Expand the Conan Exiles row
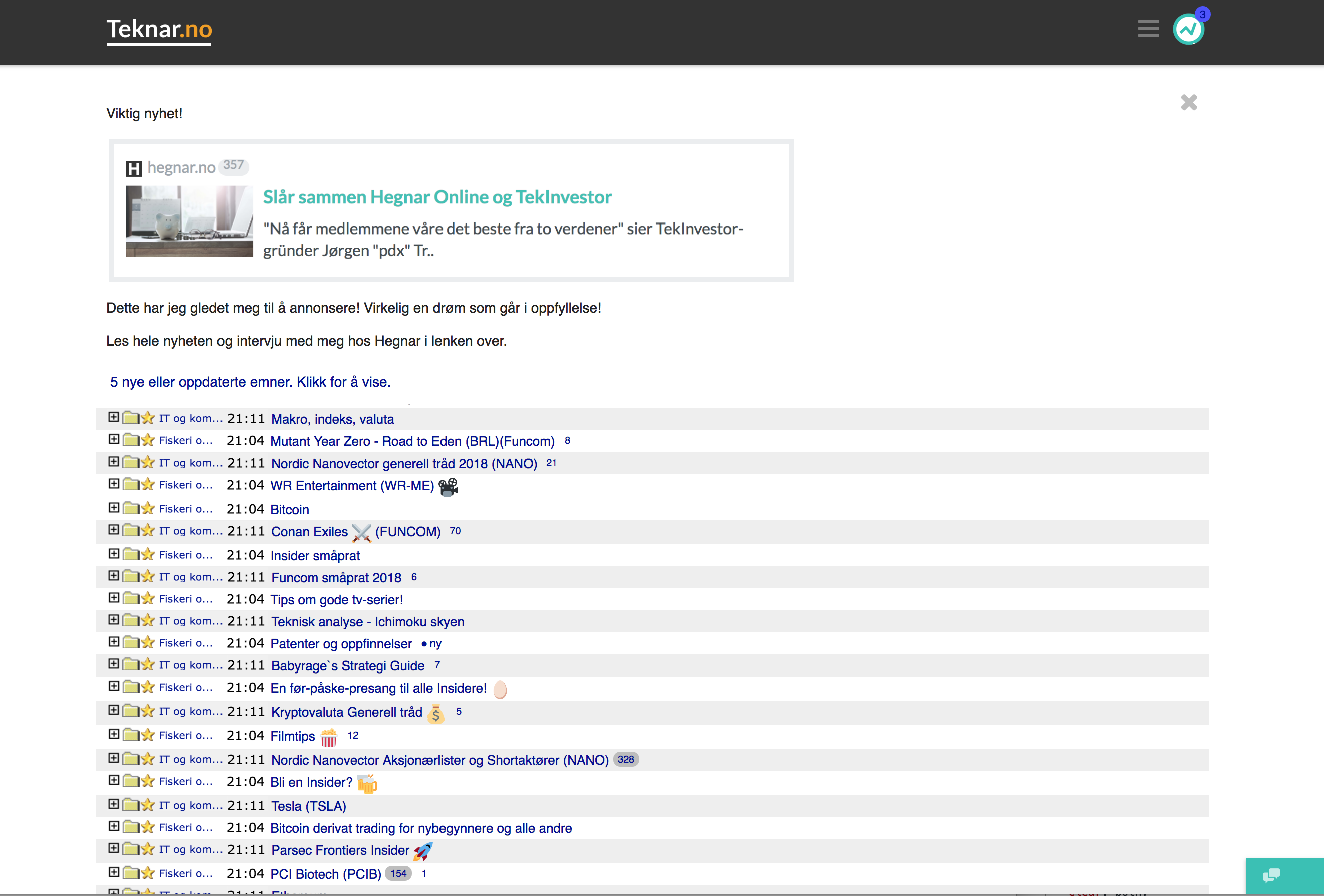 [114, 530]
